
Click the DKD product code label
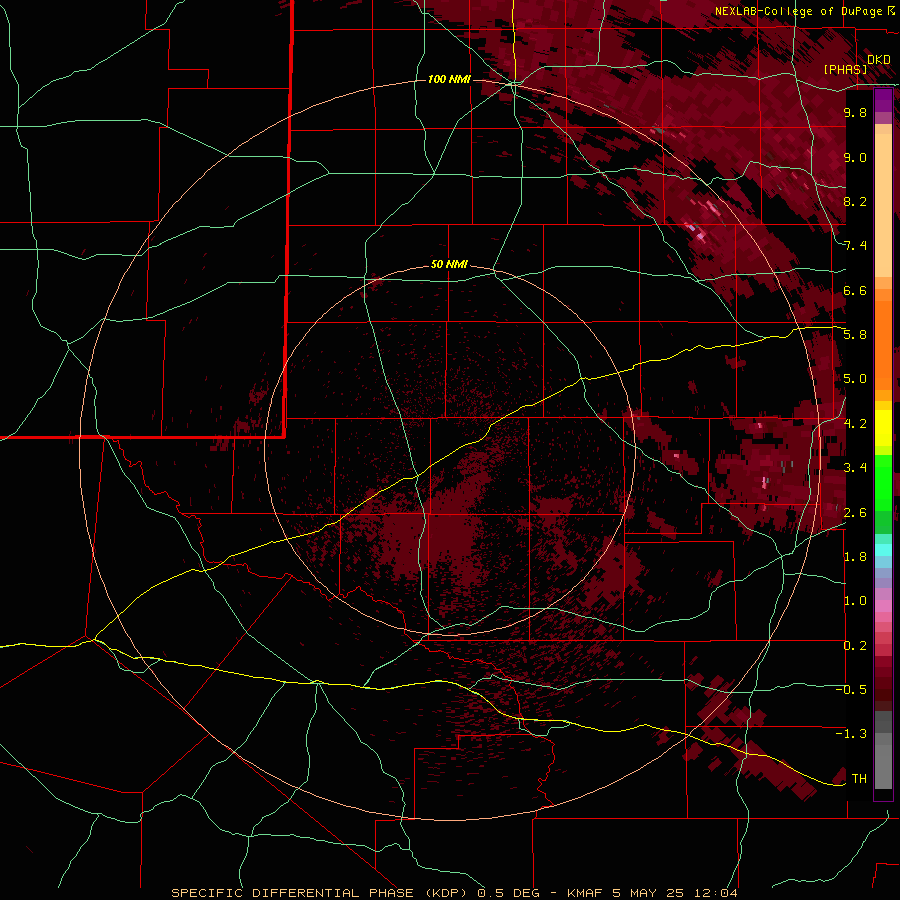click(x=879, y=59)
